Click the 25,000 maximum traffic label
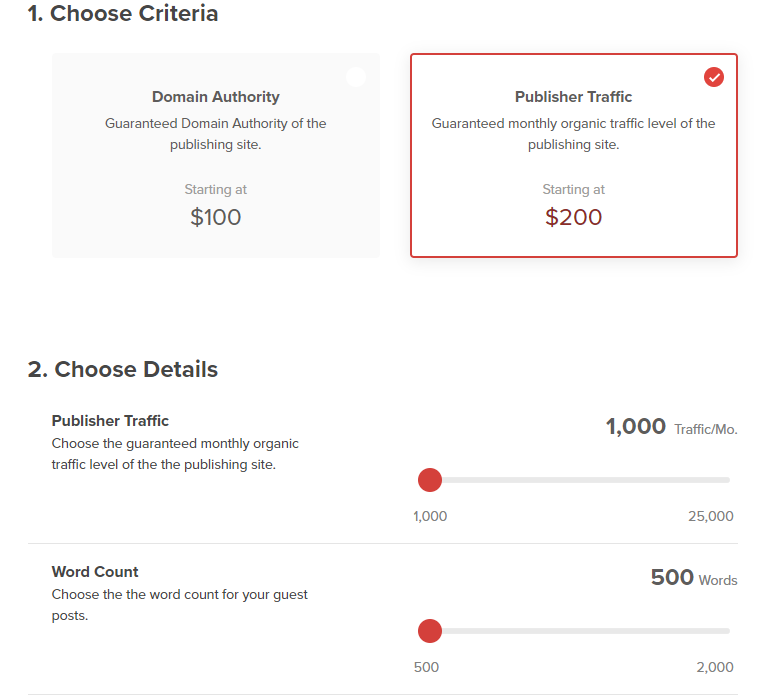This screenshot has height=695, width=775. 711,516
